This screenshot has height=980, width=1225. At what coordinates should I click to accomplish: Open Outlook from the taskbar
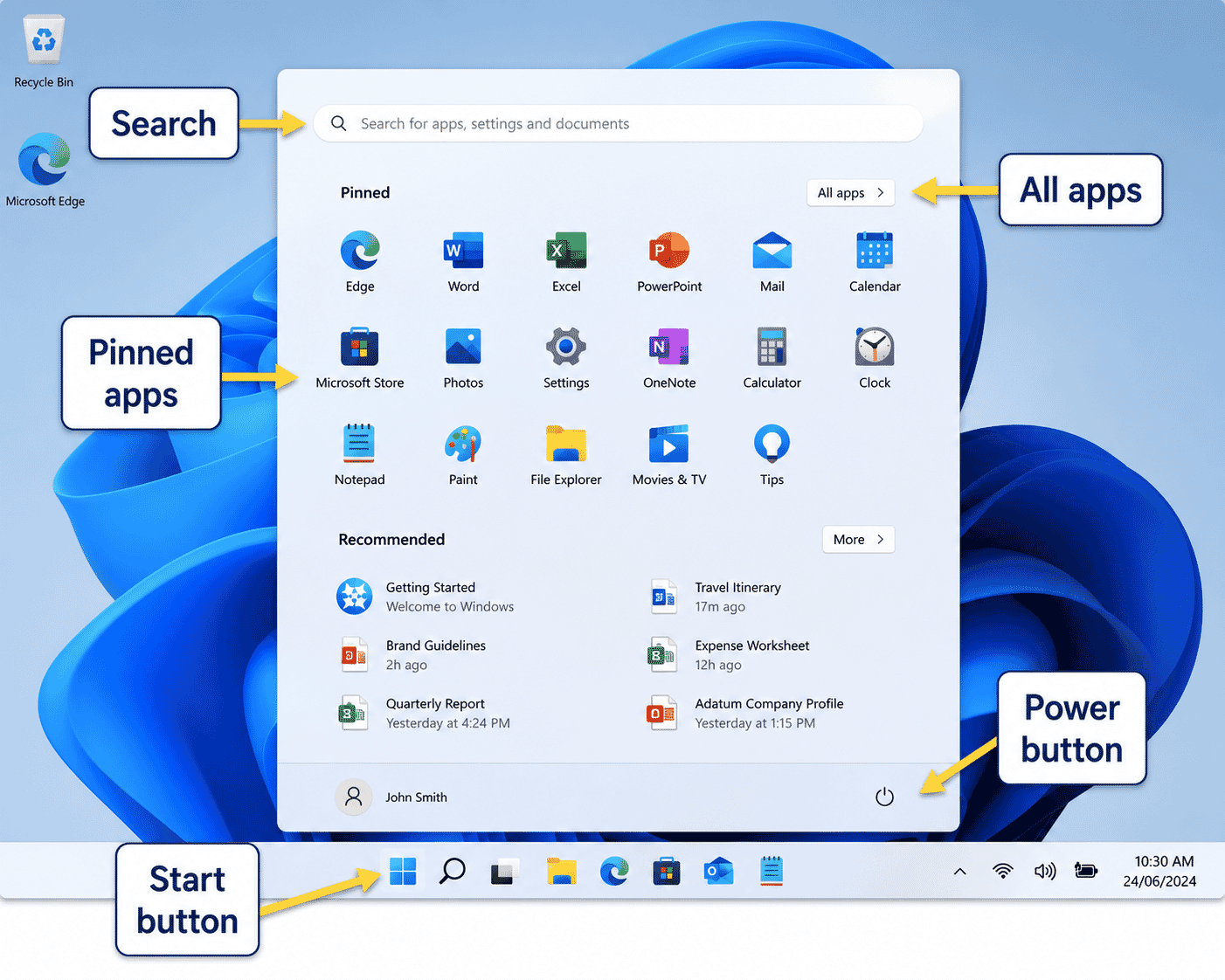719,871
